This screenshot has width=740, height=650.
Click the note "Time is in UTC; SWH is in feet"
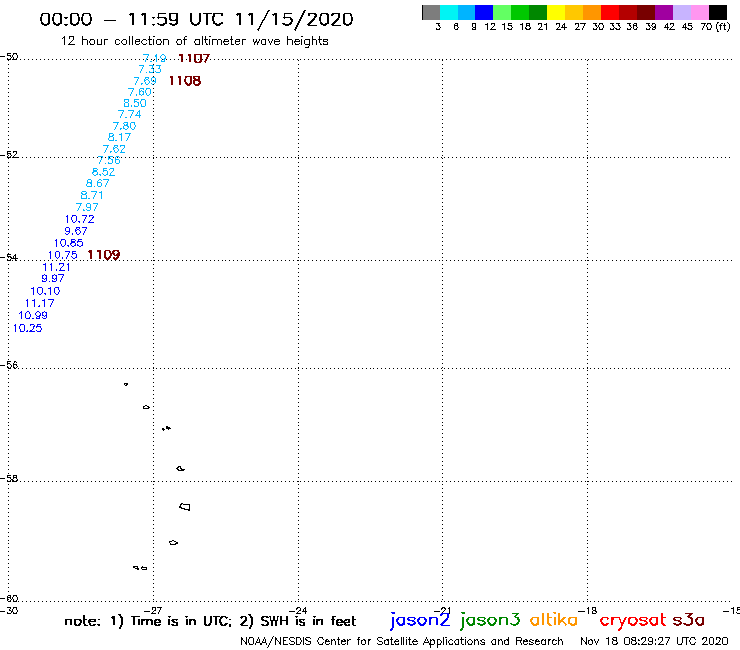point(210,621)
